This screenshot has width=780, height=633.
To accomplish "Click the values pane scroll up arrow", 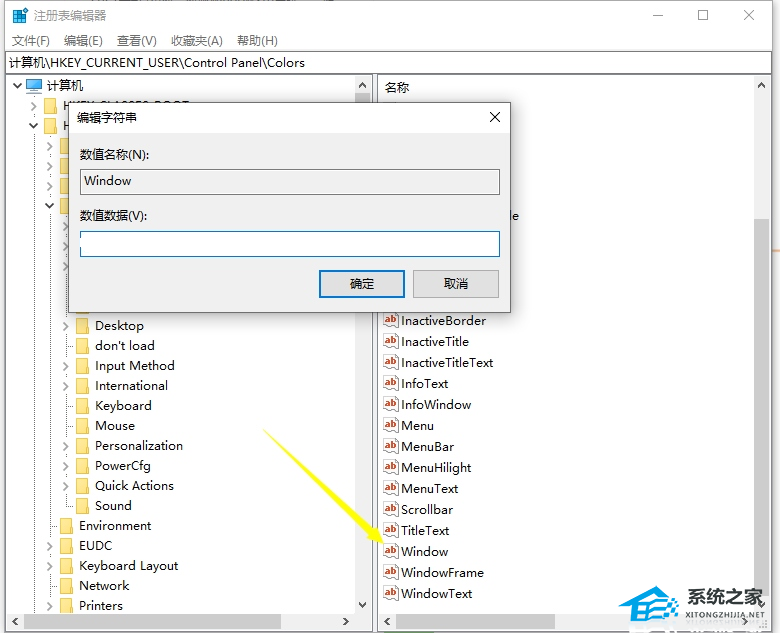I will [761, 86].
